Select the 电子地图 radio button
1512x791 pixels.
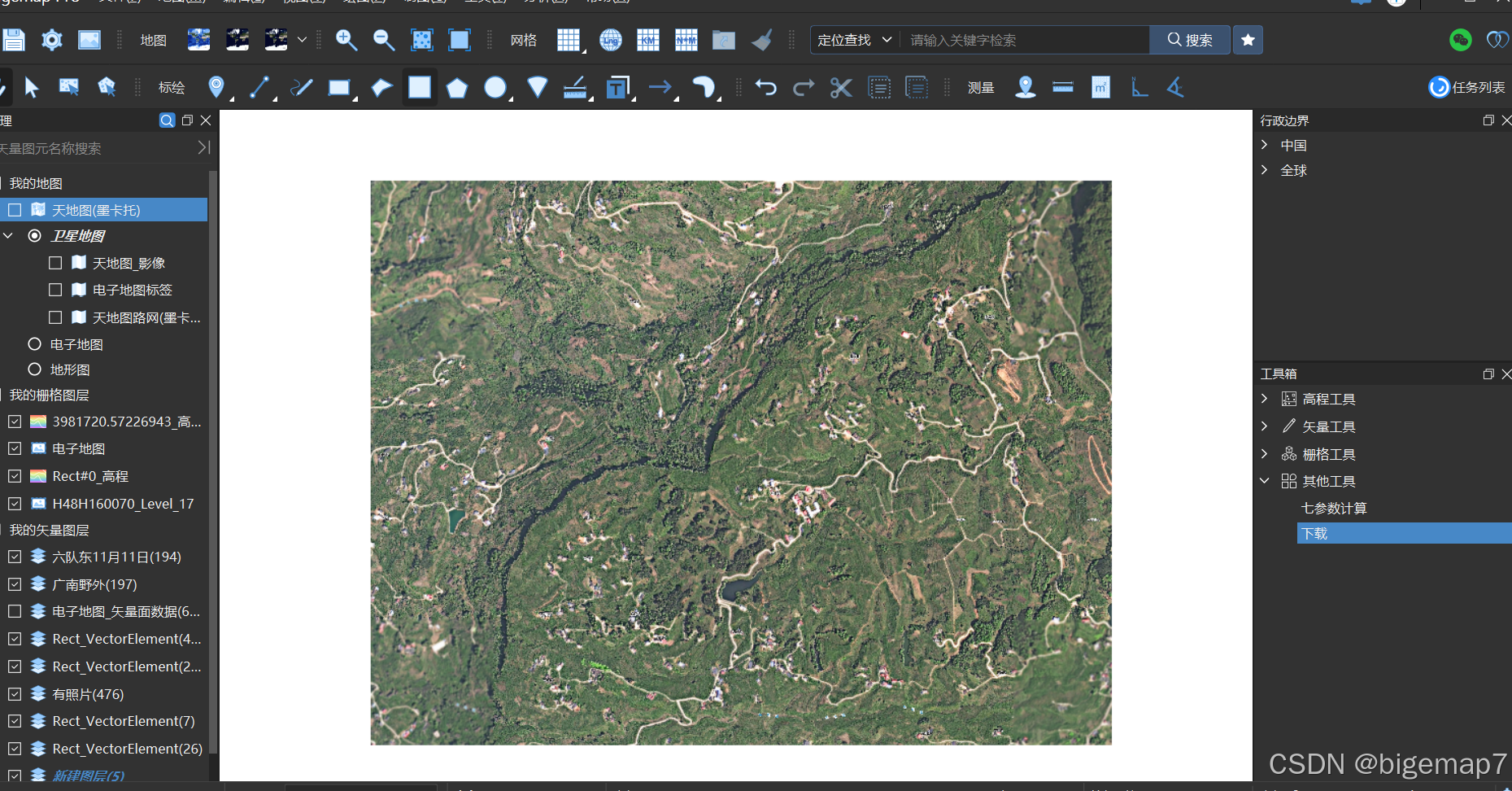pos(35,344)
